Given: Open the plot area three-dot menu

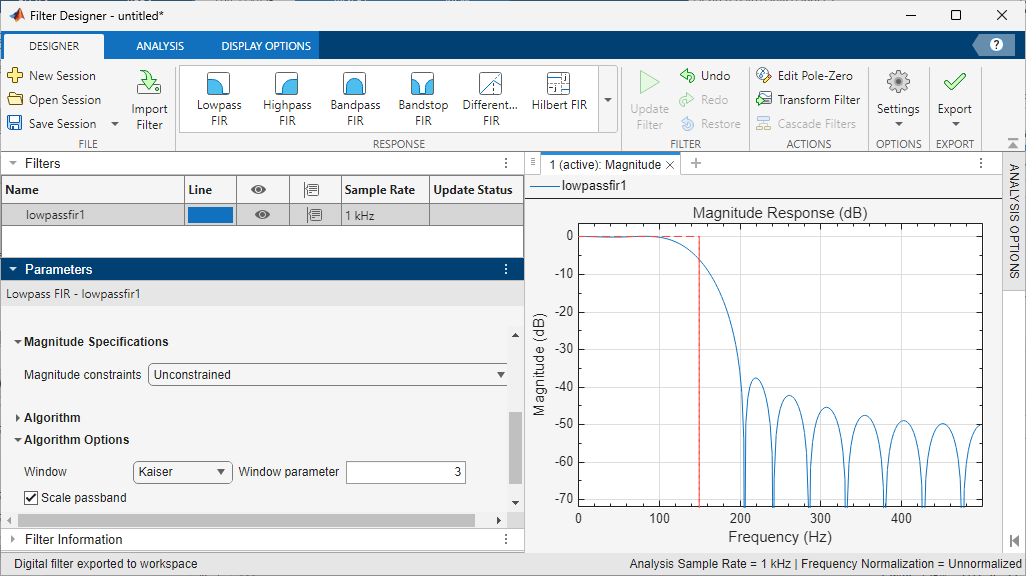Looking at the screenshot, I should pos(981,164).
